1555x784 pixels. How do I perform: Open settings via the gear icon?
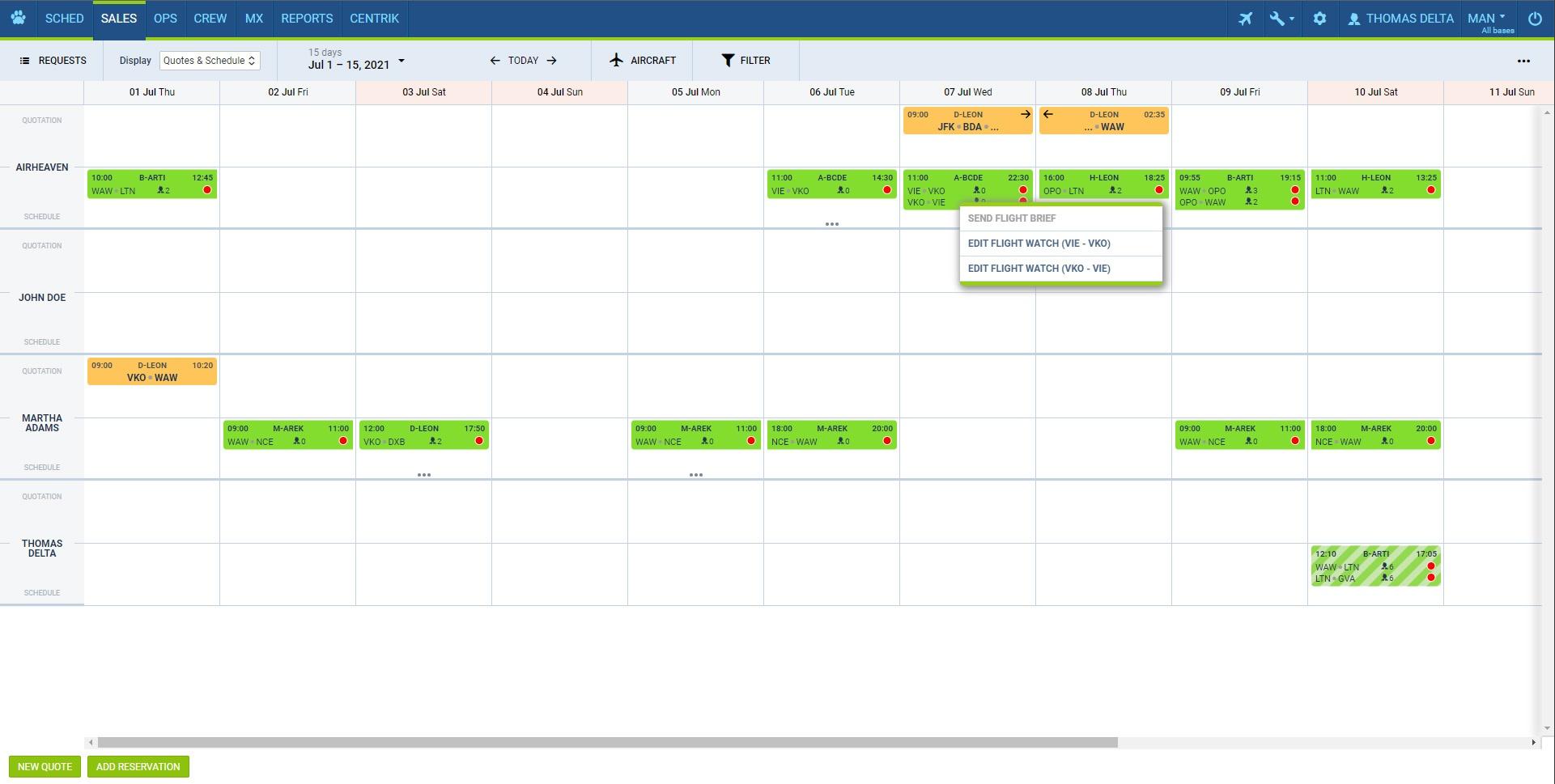point(1319,19)
